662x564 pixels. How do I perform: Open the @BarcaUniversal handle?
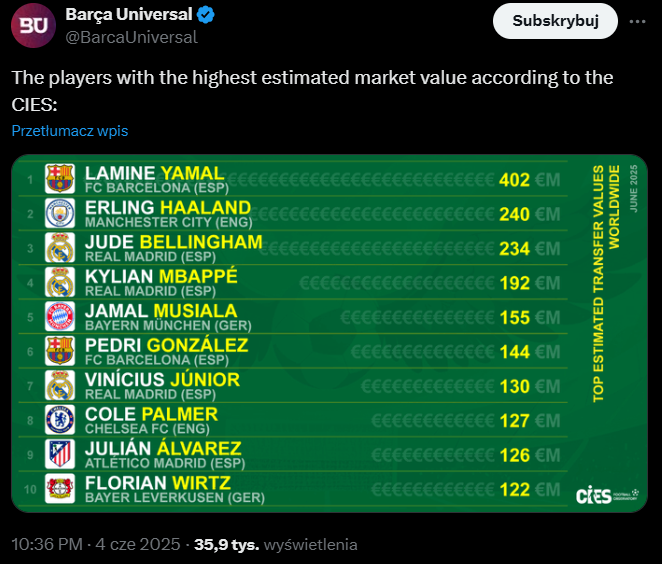point(131,37)
